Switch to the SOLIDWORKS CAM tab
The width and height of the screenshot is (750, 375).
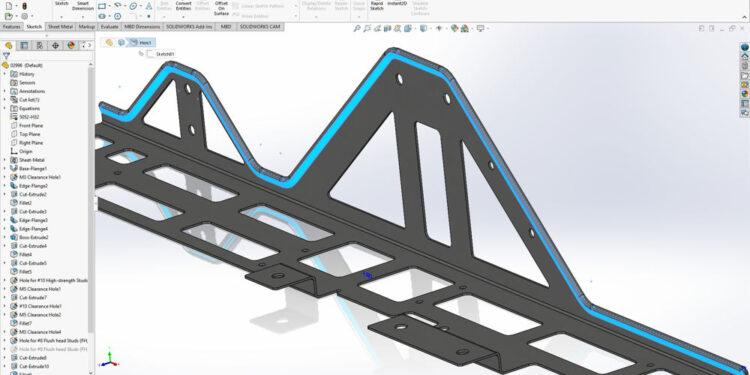260,27
